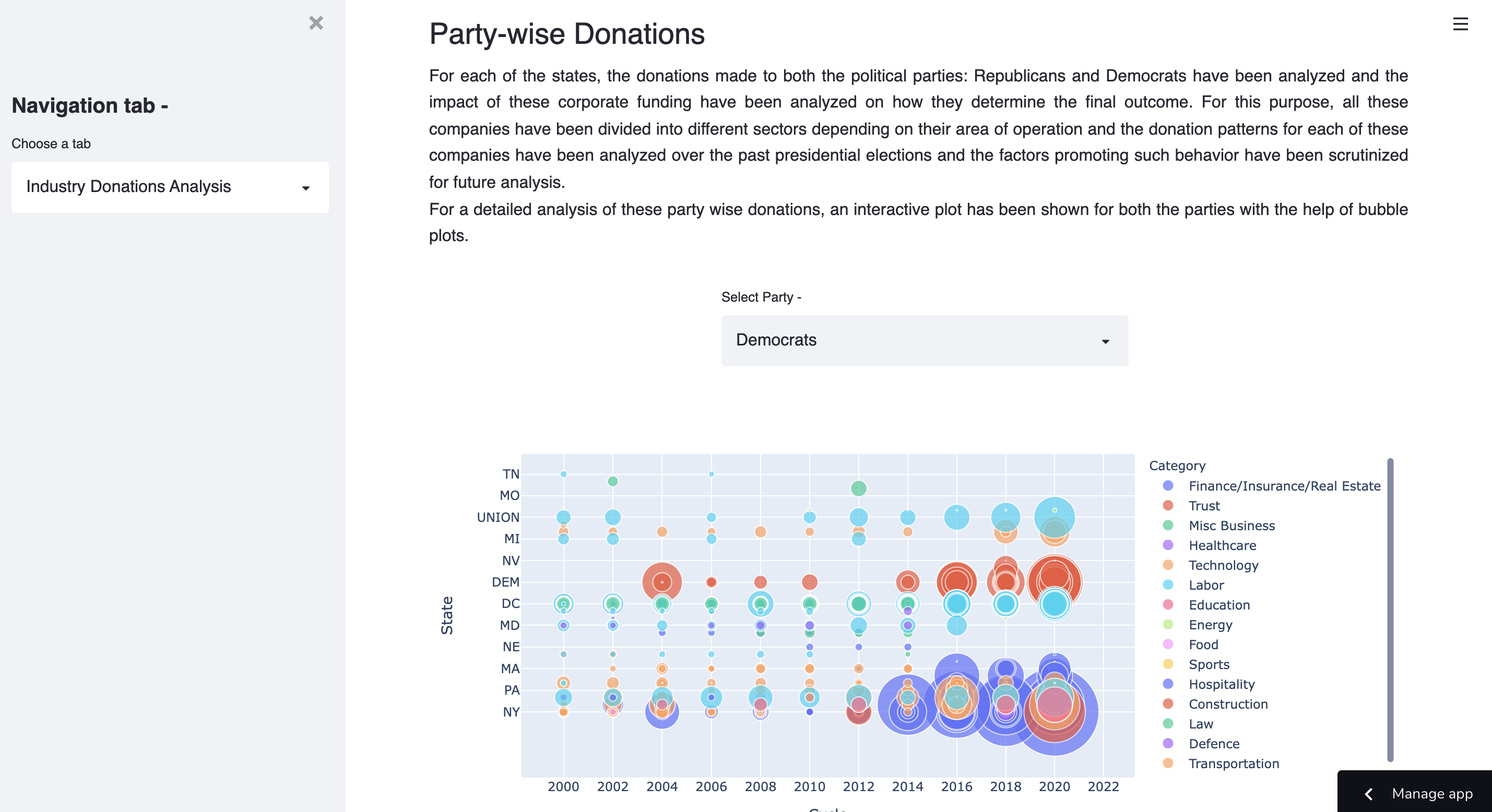Toggle Healthcare legend color marker

[x=1168, y=545]
